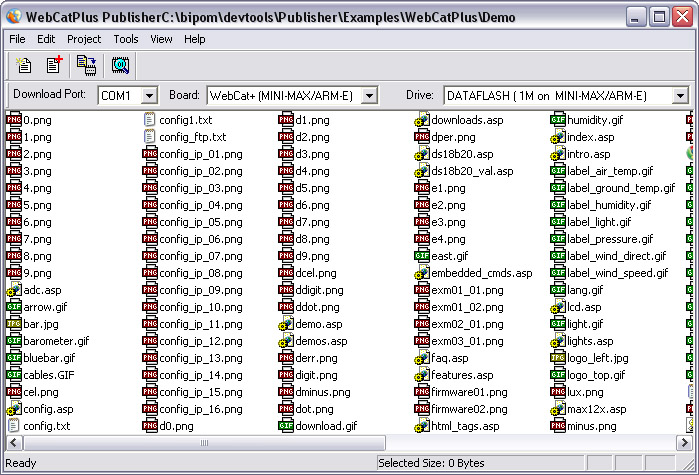This screenshot has height=475, width=699.
Task: Select the file barometer.gif
Action: (56, 341)
